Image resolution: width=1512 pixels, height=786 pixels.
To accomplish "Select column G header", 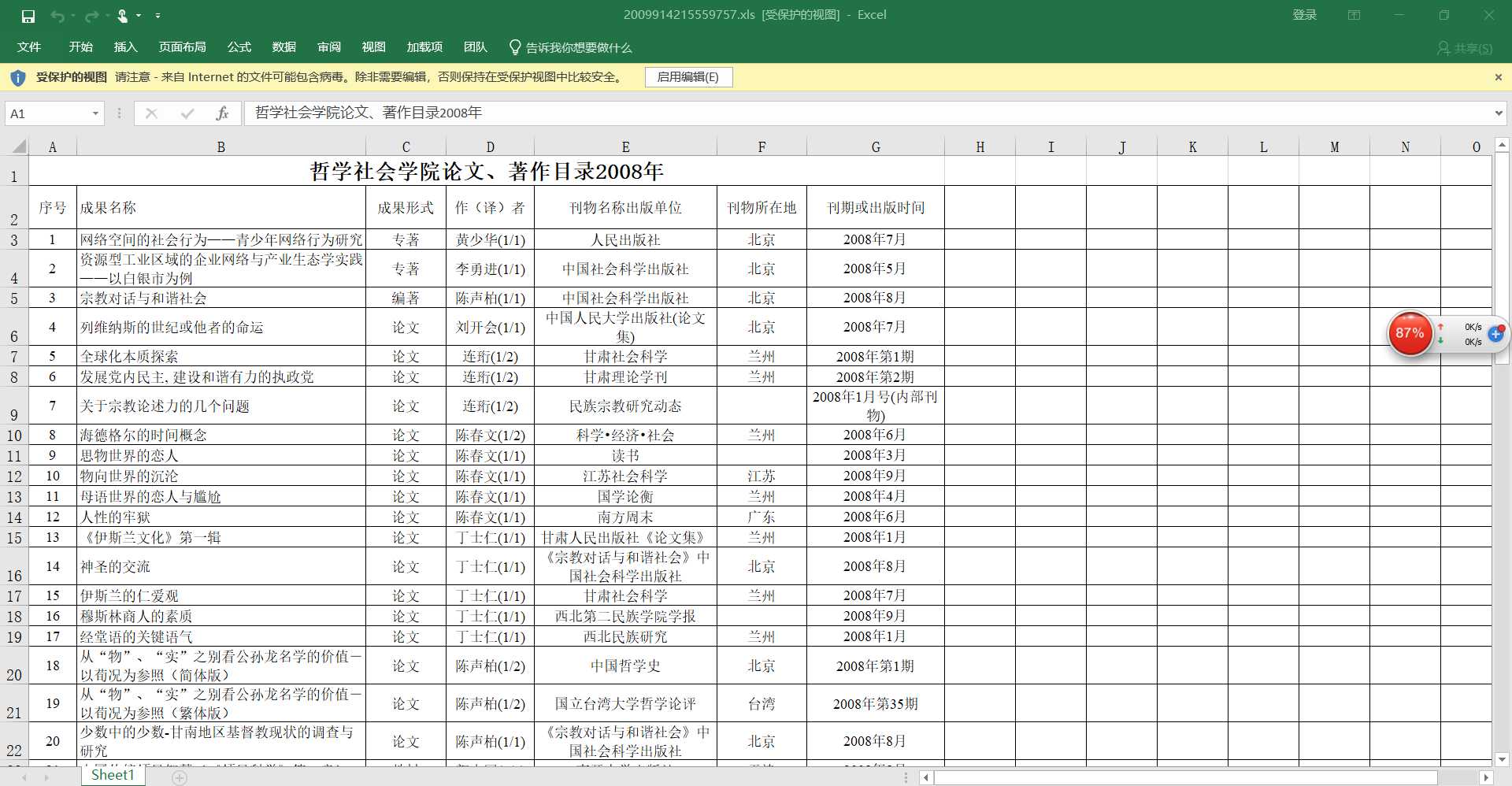I will click(875, 146).
